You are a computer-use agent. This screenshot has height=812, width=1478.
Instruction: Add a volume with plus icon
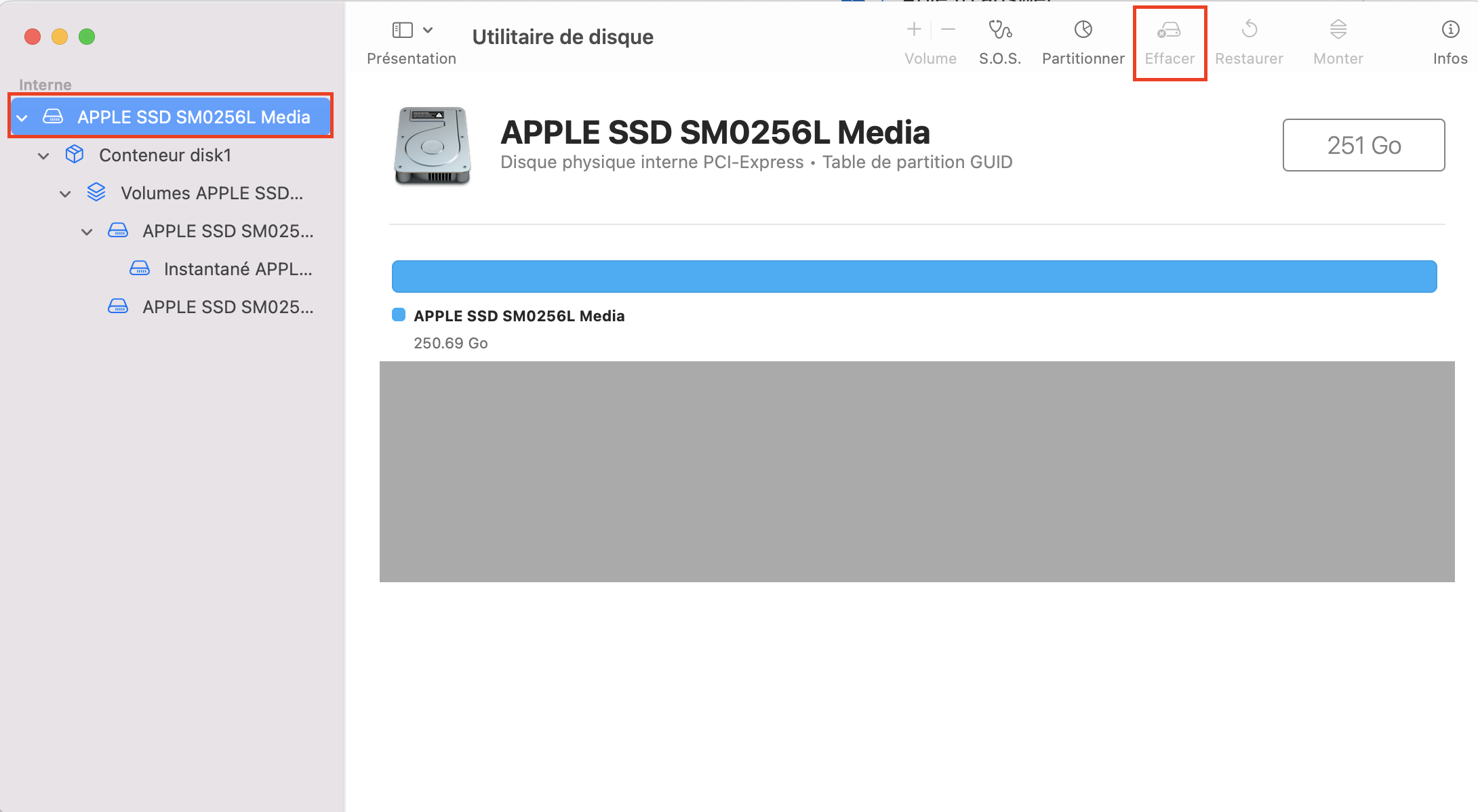(914, 30)
